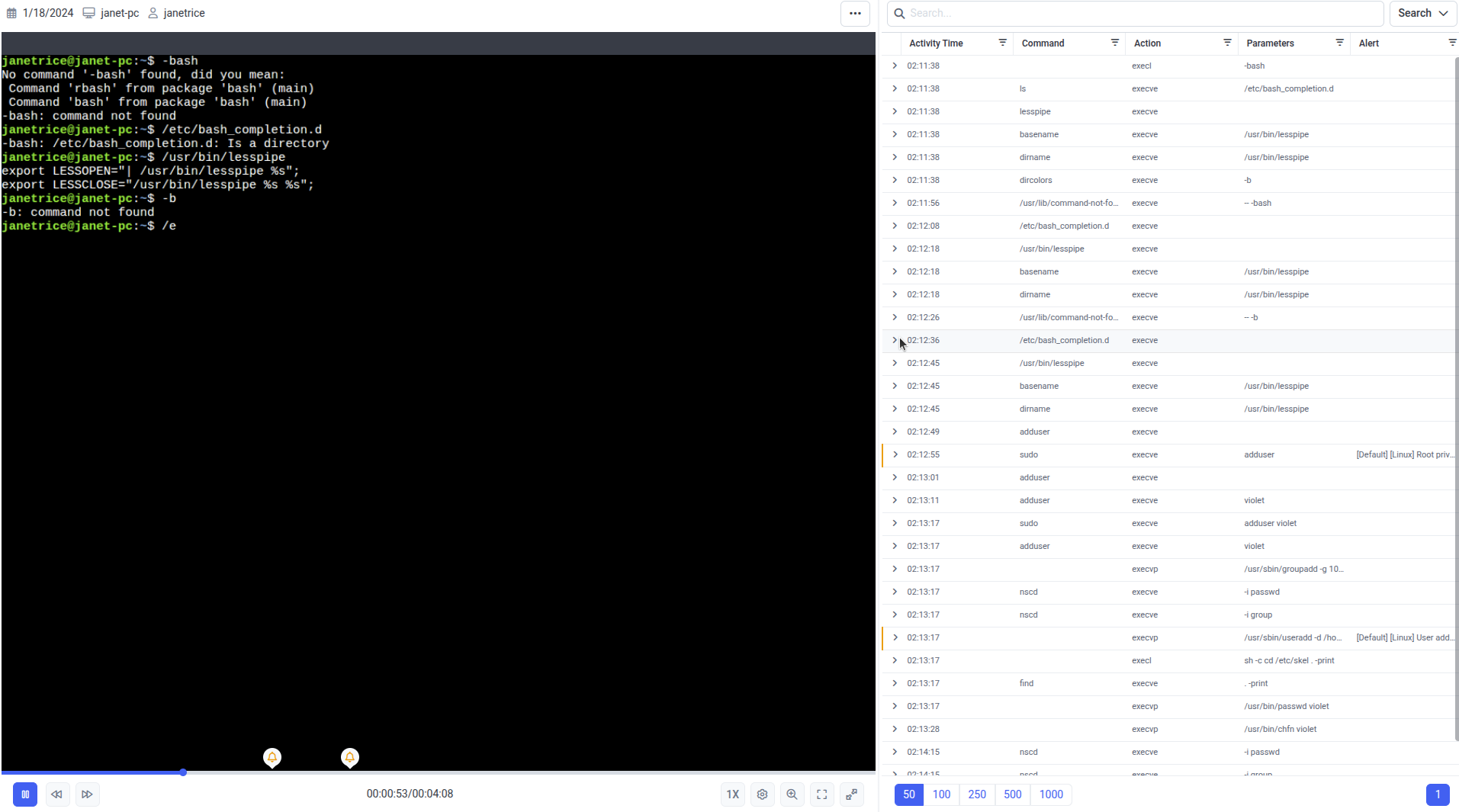Click the rewind playback button
The height and width of the screenshot is (812, 1459).
[57, 794]
